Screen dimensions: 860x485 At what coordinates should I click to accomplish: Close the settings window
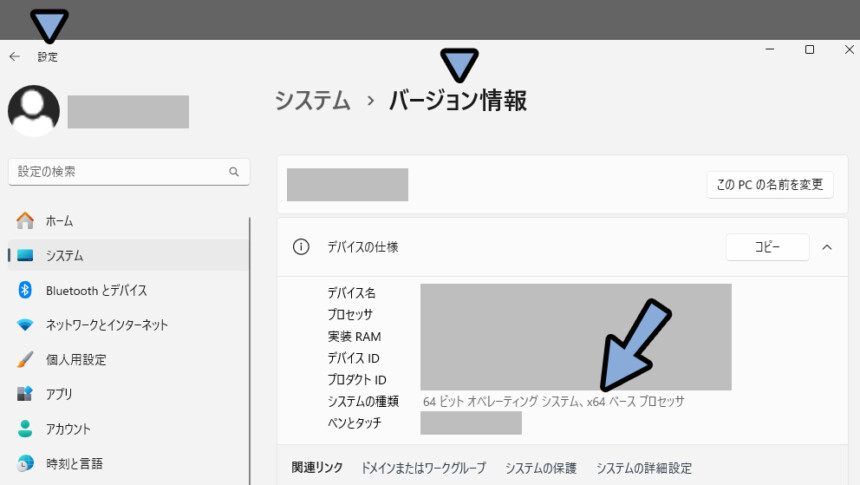point(849,49)
